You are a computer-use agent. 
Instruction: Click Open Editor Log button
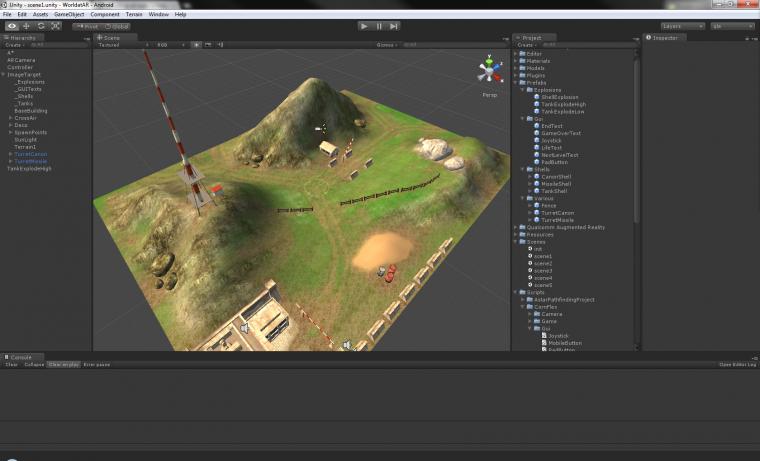pyautogui.click(x=737, y=365)
